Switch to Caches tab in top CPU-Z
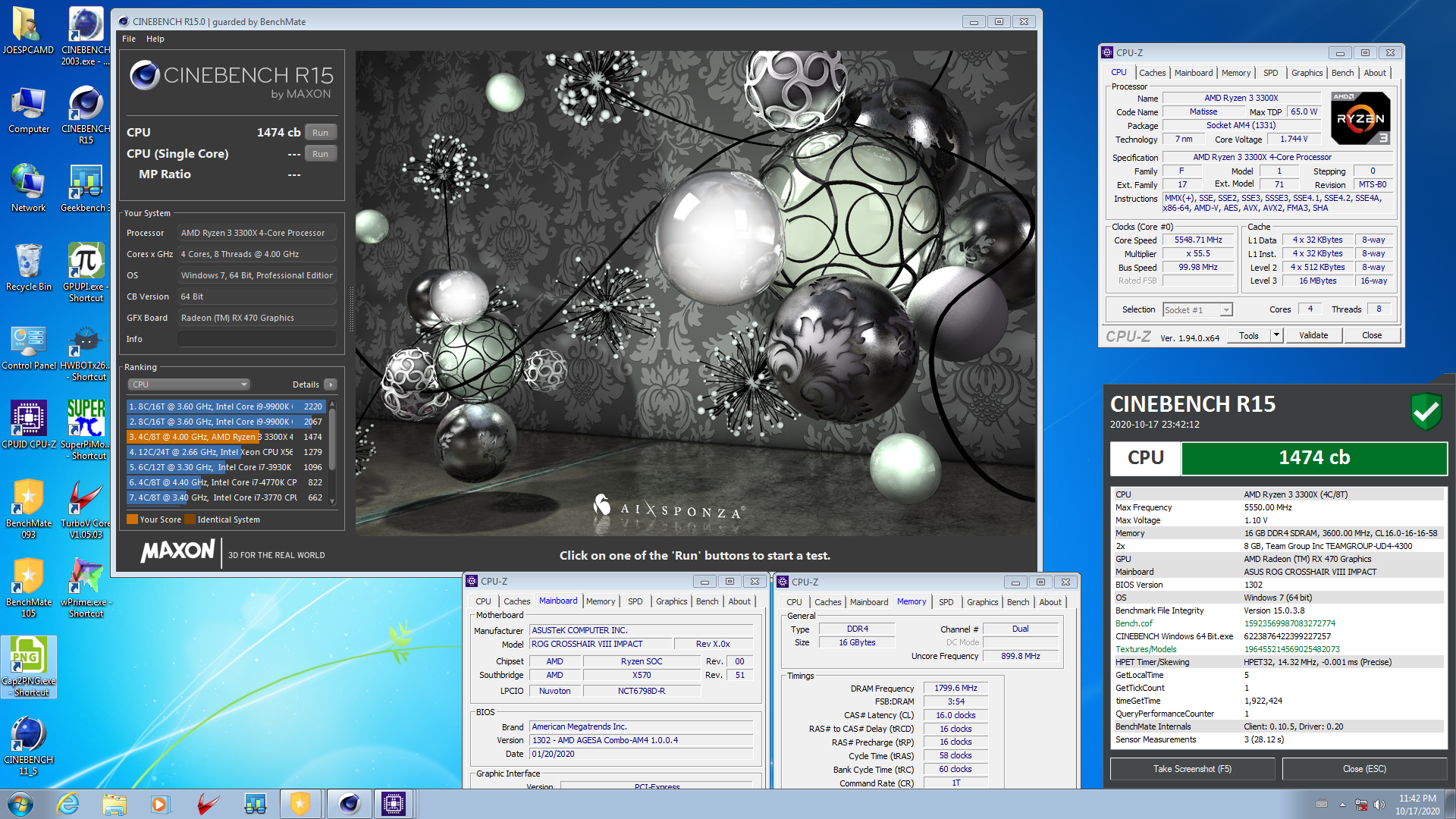This screenshot has width=1456, height=819. click(1152, 73)
